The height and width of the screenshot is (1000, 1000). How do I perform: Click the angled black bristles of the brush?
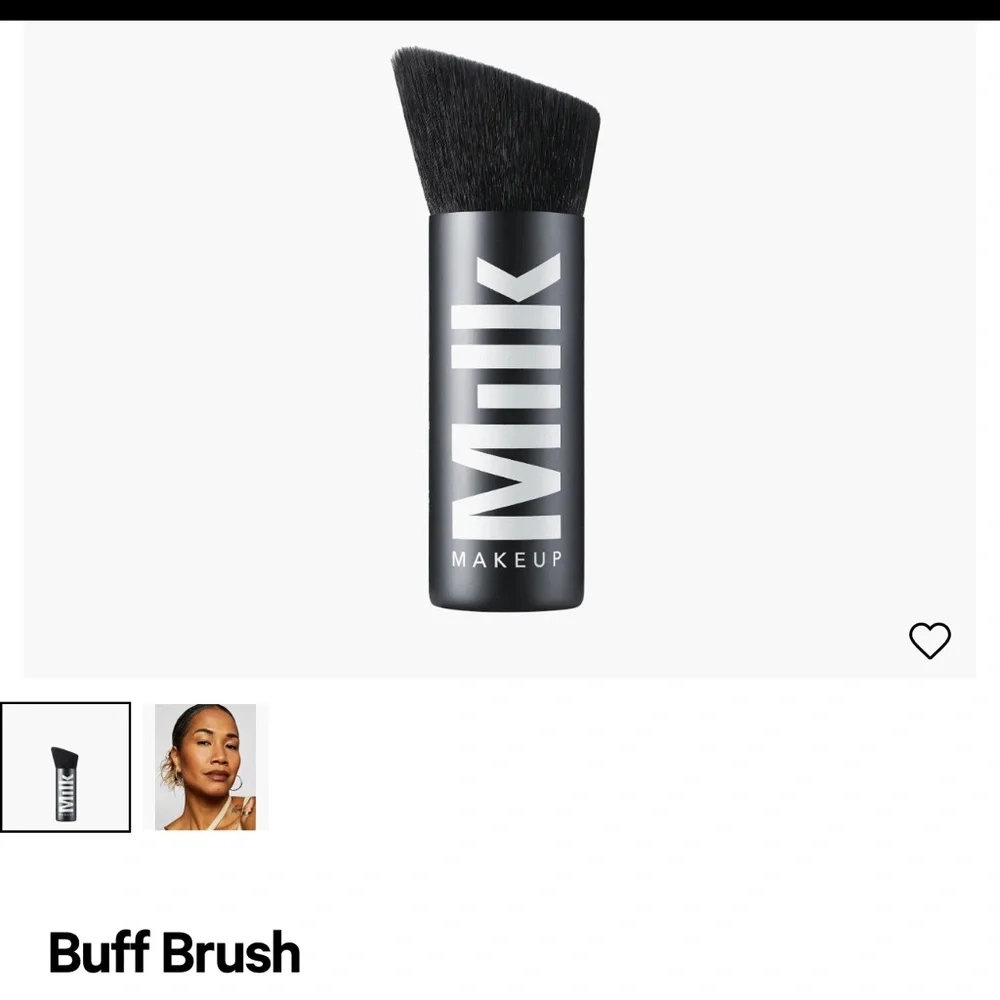(x=496, y=131)
